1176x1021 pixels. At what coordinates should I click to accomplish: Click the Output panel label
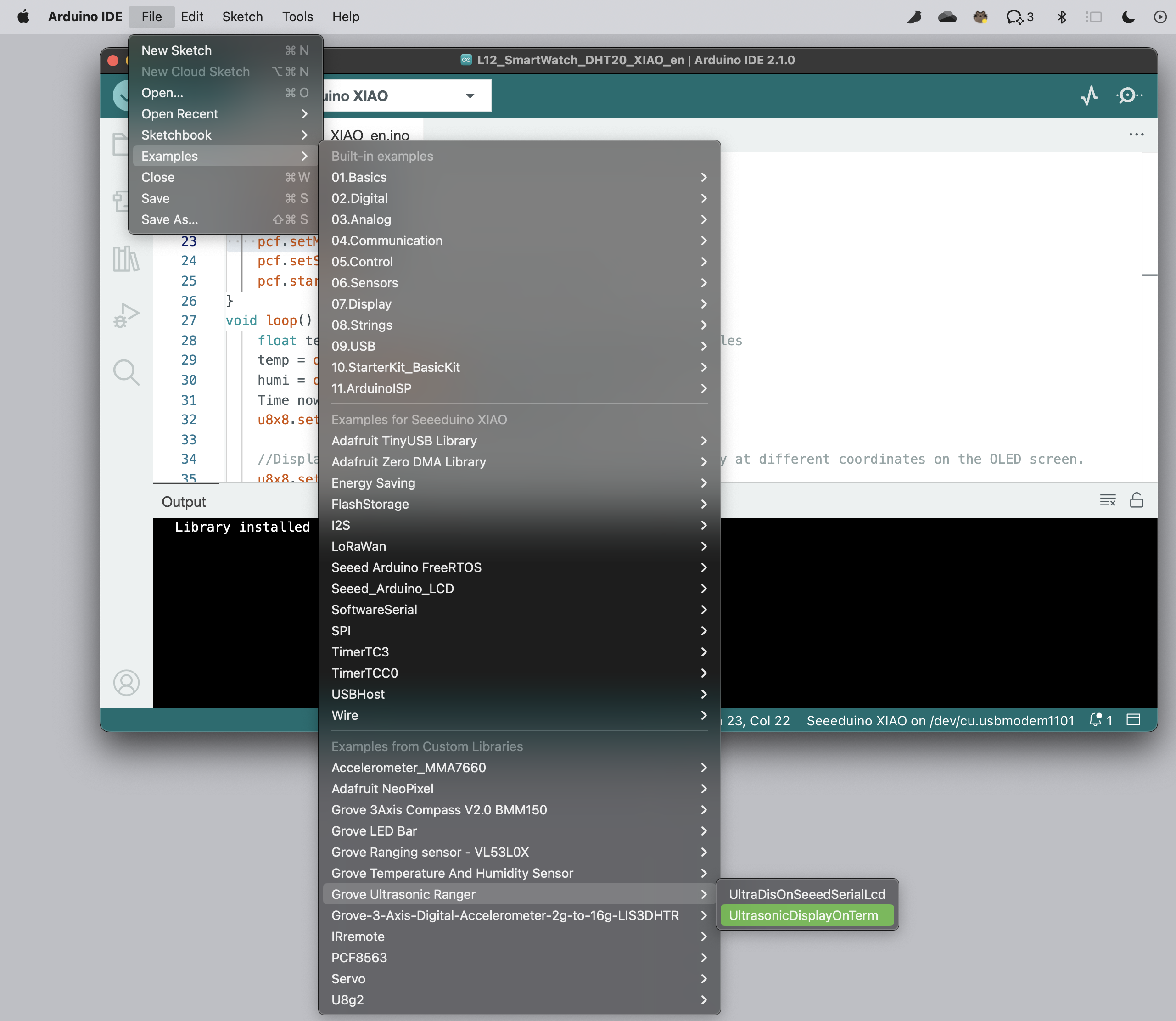[184, 501]
